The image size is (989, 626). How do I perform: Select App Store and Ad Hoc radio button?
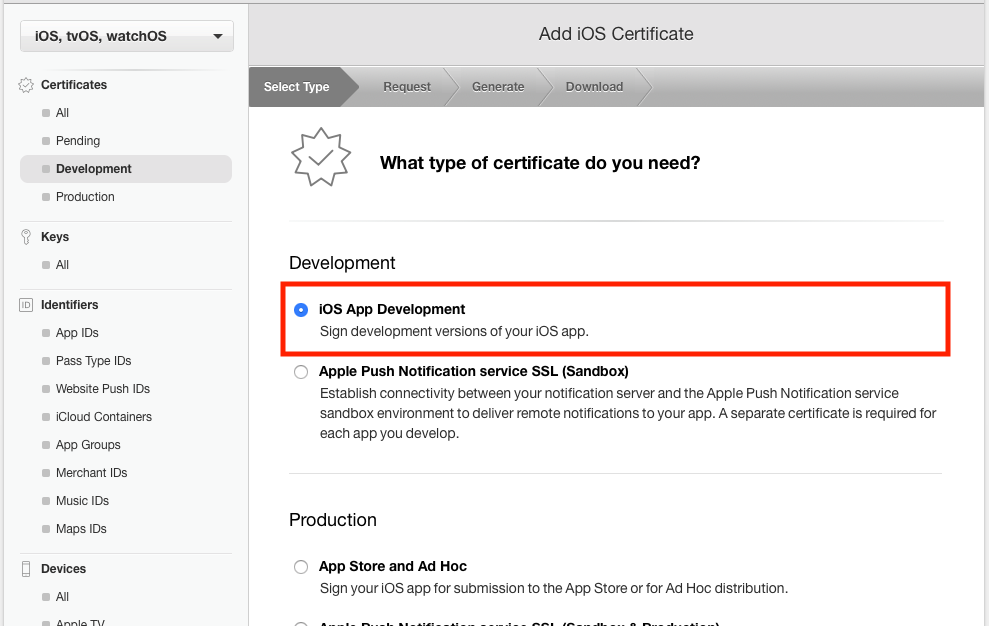pos(301,567)
